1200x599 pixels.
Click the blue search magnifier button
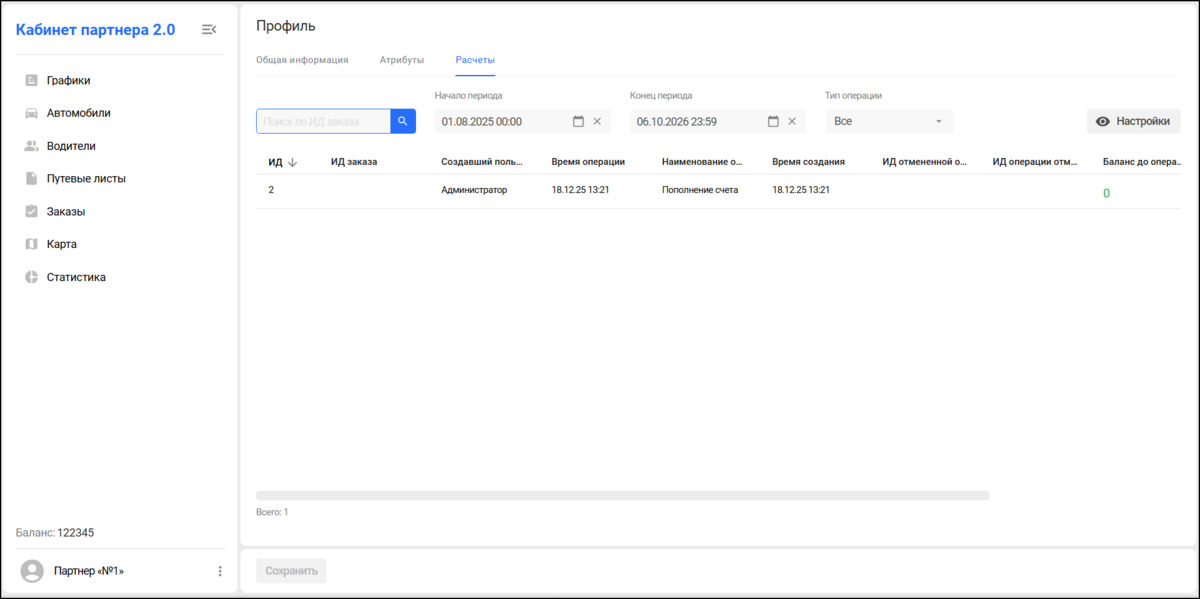click(x=403, y=121)
